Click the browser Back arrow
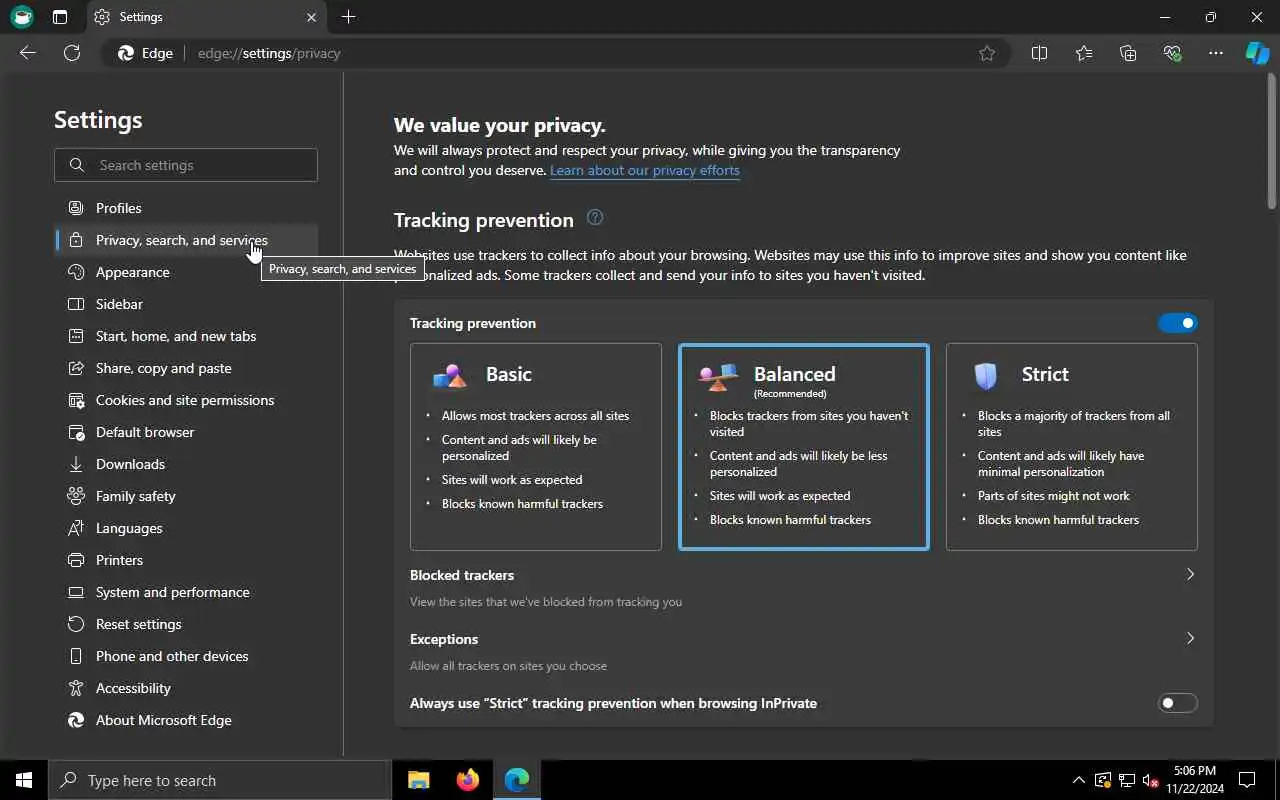The image size is (1280, 800). coord(28,53)
